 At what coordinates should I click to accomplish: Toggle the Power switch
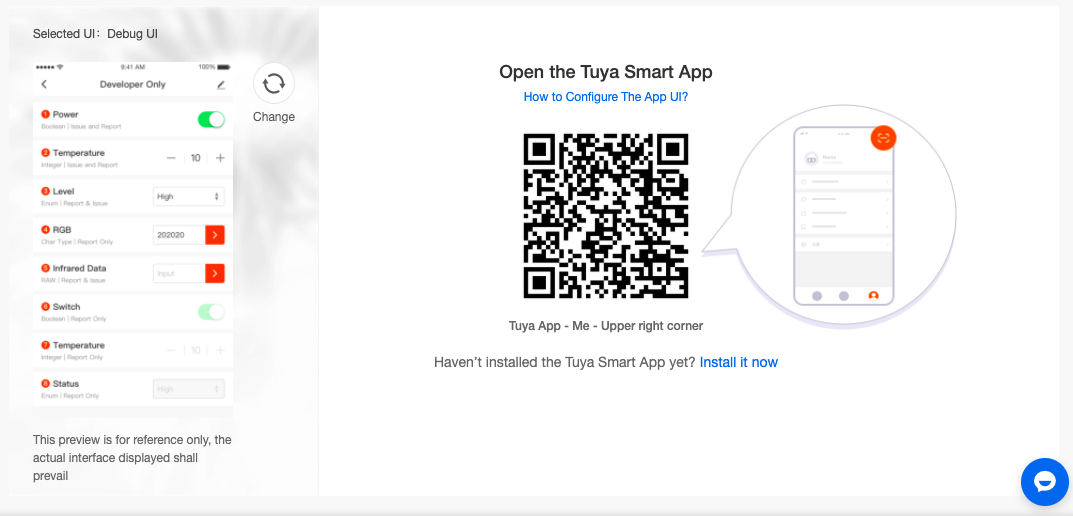click(211, 120)
